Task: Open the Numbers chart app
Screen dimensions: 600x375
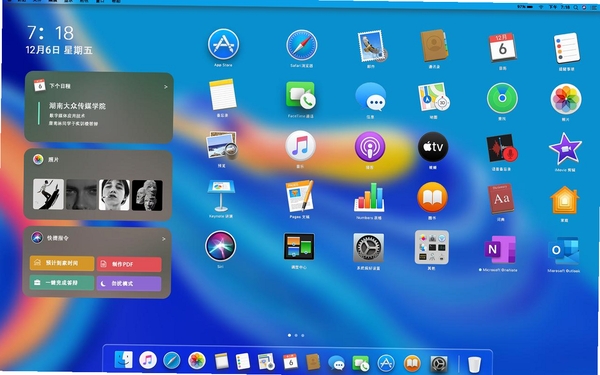Action: click(x=369, y=197)
